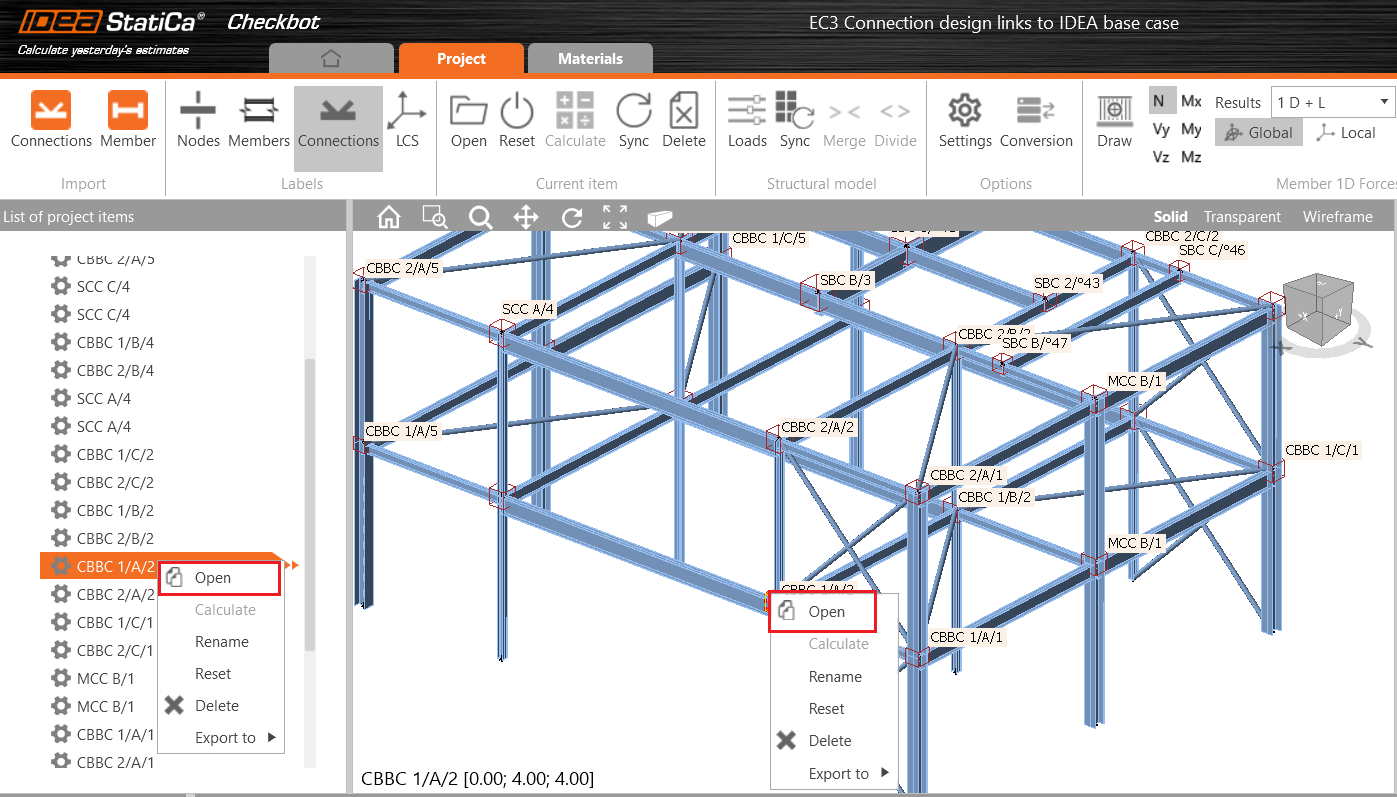Activate the Draw option for member forces

pyautogui.click(x=1114, y=119)
